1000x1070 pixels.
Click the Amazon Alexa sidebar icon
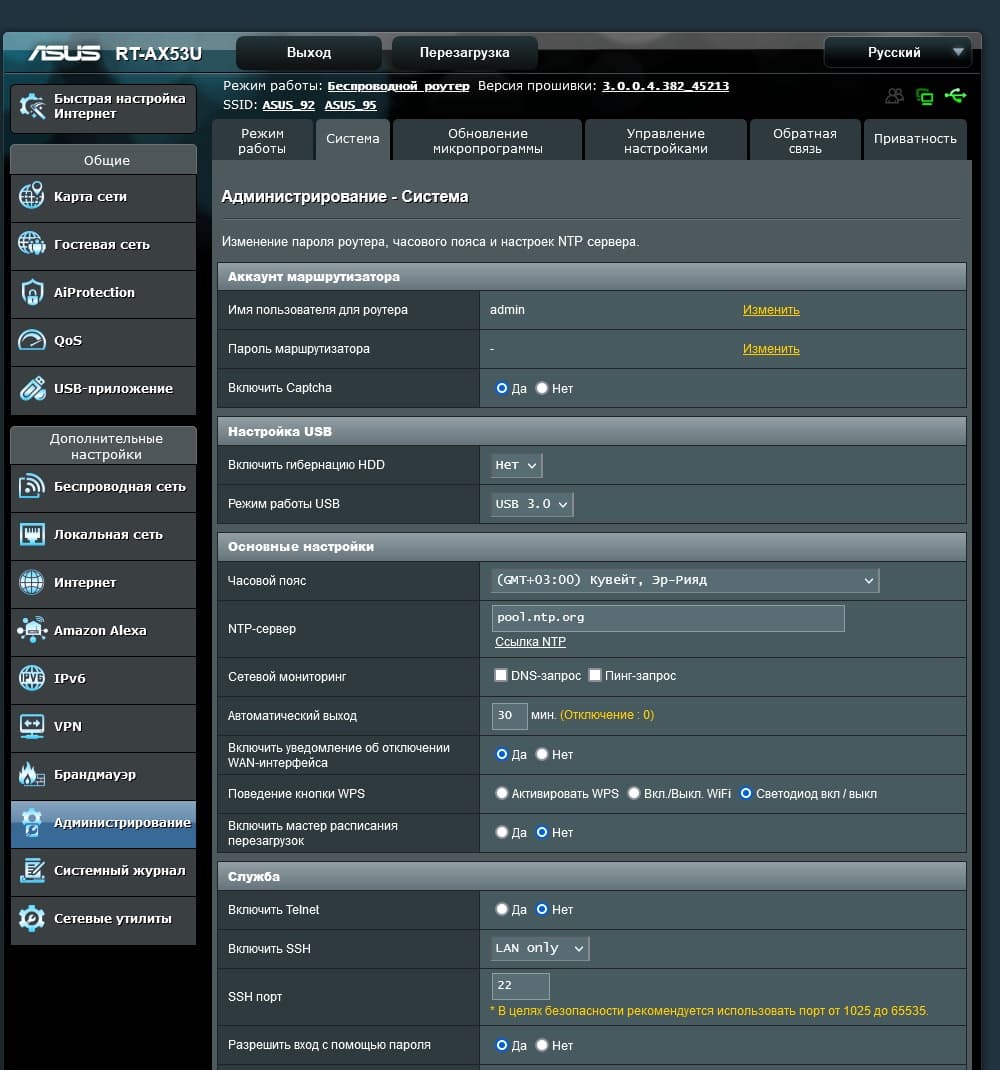(32, 630)
